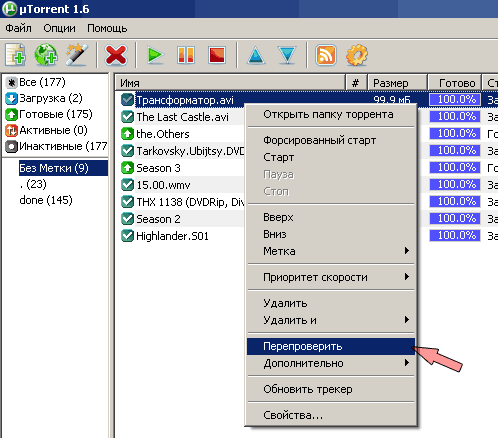498x438 pixels.
Task: Expand the Приоритет скорости submenu
Action: 332,277
